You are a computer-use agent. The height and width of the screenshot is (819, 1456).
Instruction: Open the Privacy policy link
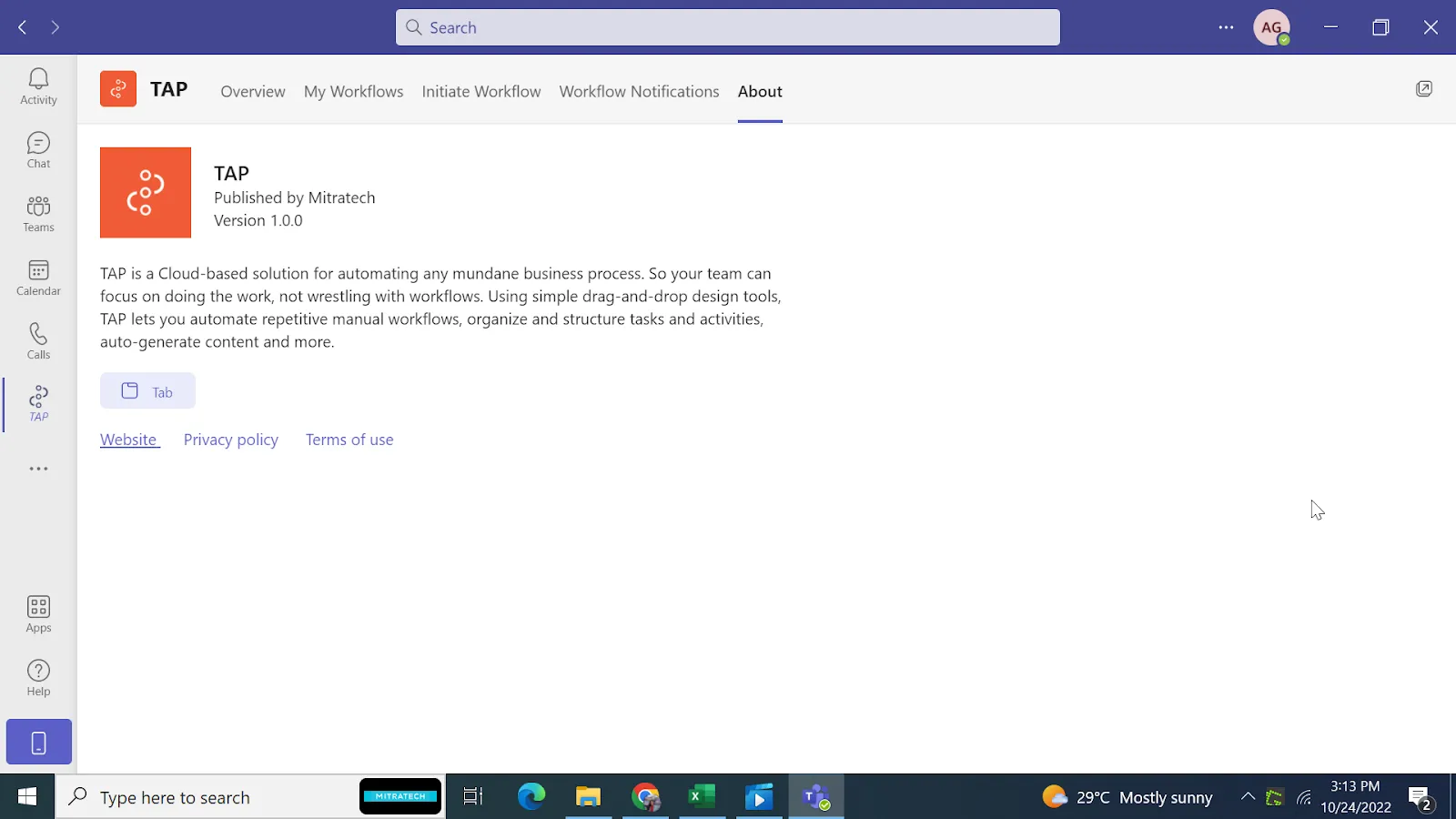(231, 440)
